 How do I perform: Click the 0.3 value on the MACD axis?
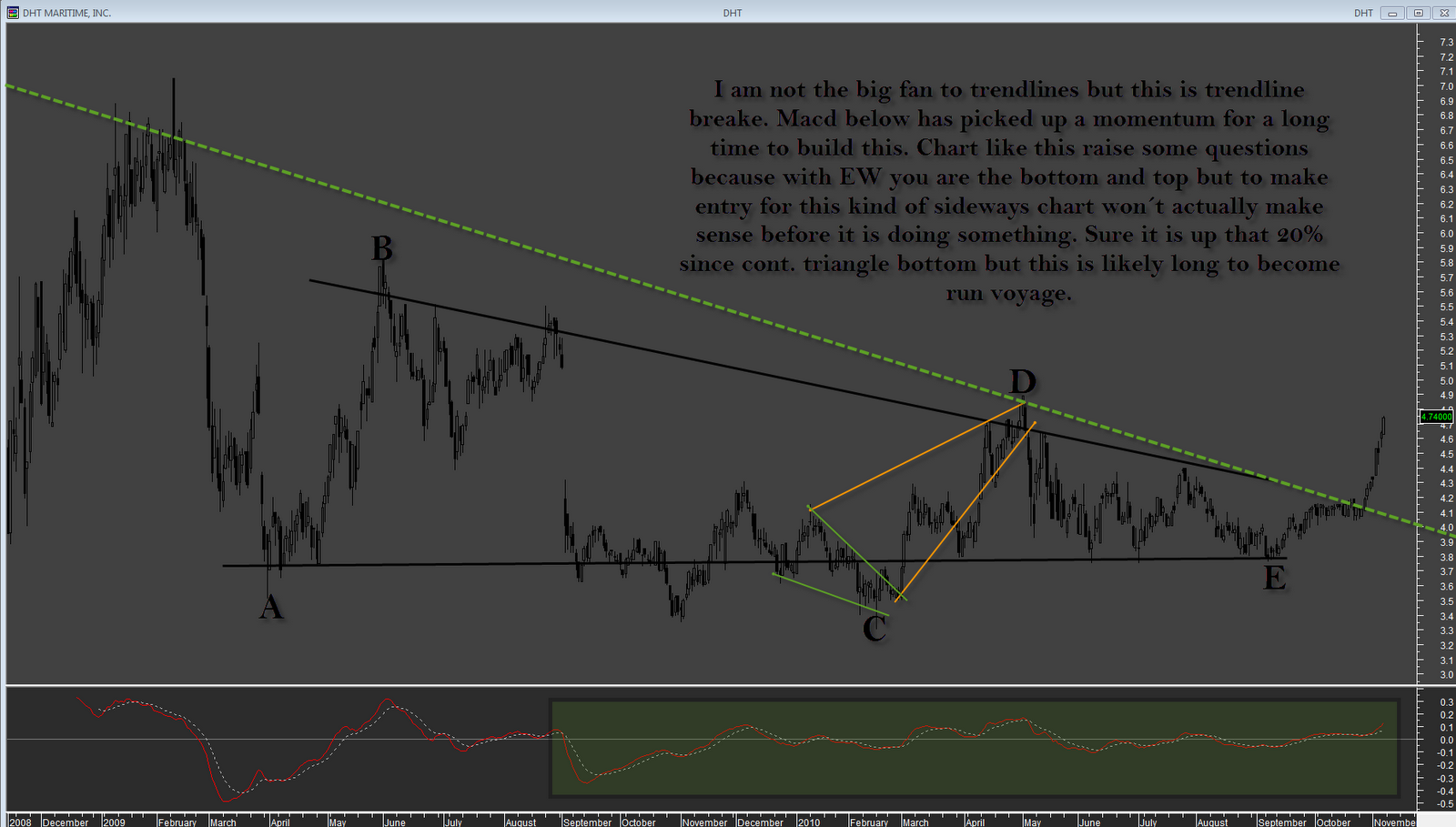(x=1446, y=702)
